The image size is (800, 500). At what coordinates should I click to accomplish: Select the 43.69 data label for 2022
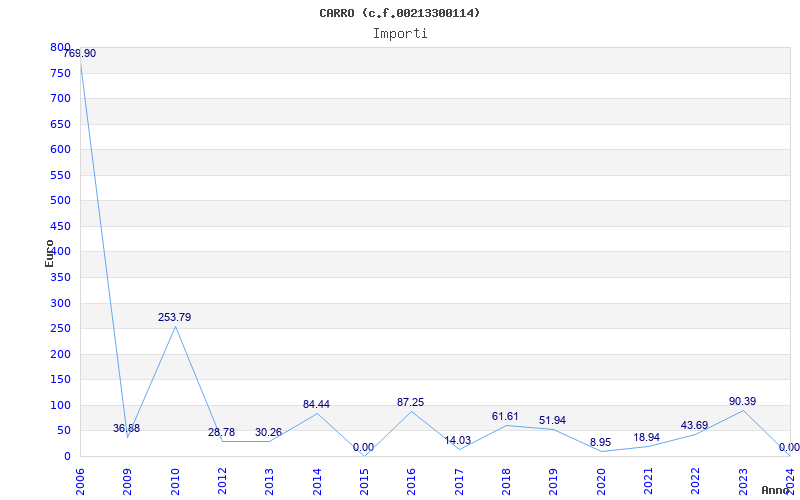[694, 426]
